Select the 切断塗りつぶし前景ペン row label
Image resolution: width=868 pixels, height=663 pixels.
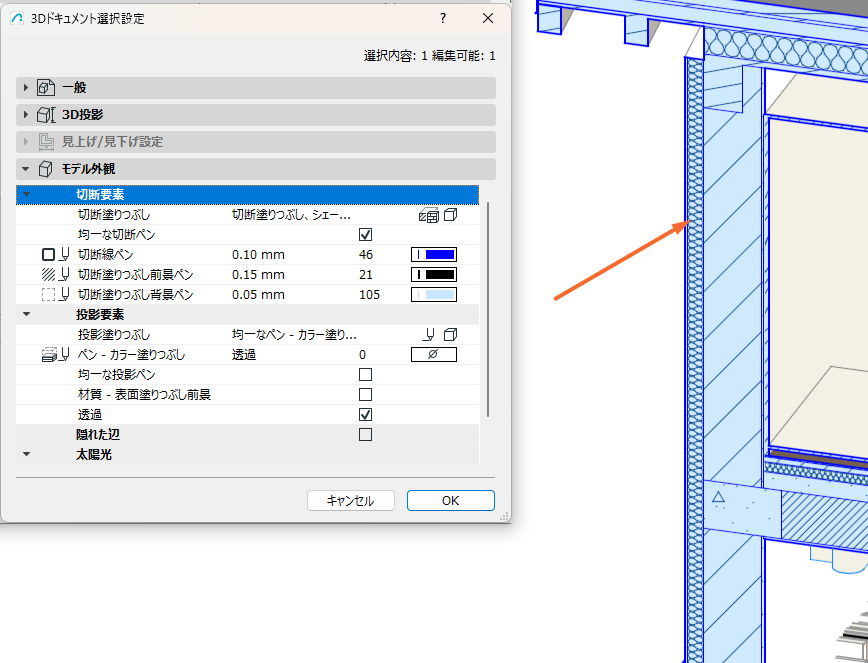coord(136,274)
